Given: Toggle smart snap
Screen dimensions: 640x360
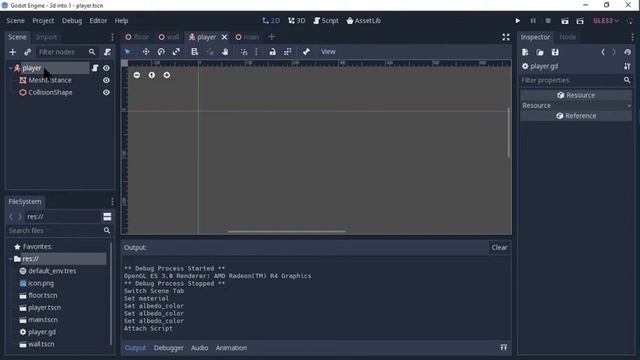Looking at the screenshot, I should click(x=244, y=51).
